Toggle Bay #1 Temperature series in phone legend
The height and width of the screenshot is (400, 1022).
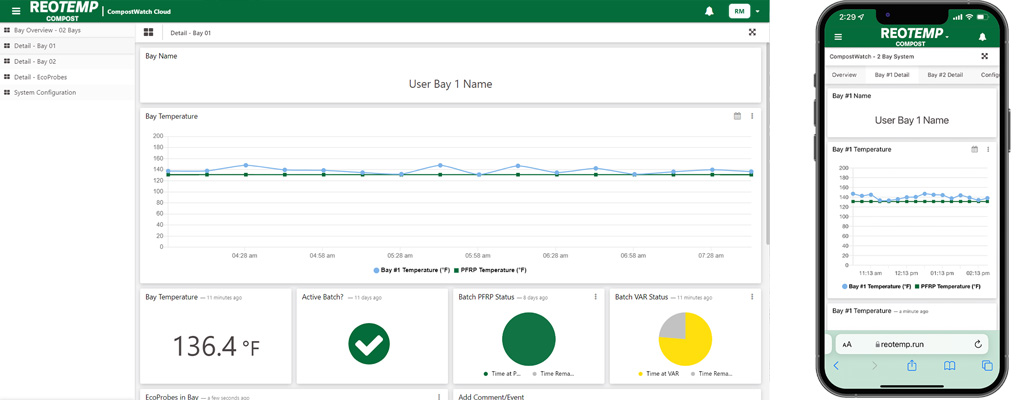pos(877,286)
